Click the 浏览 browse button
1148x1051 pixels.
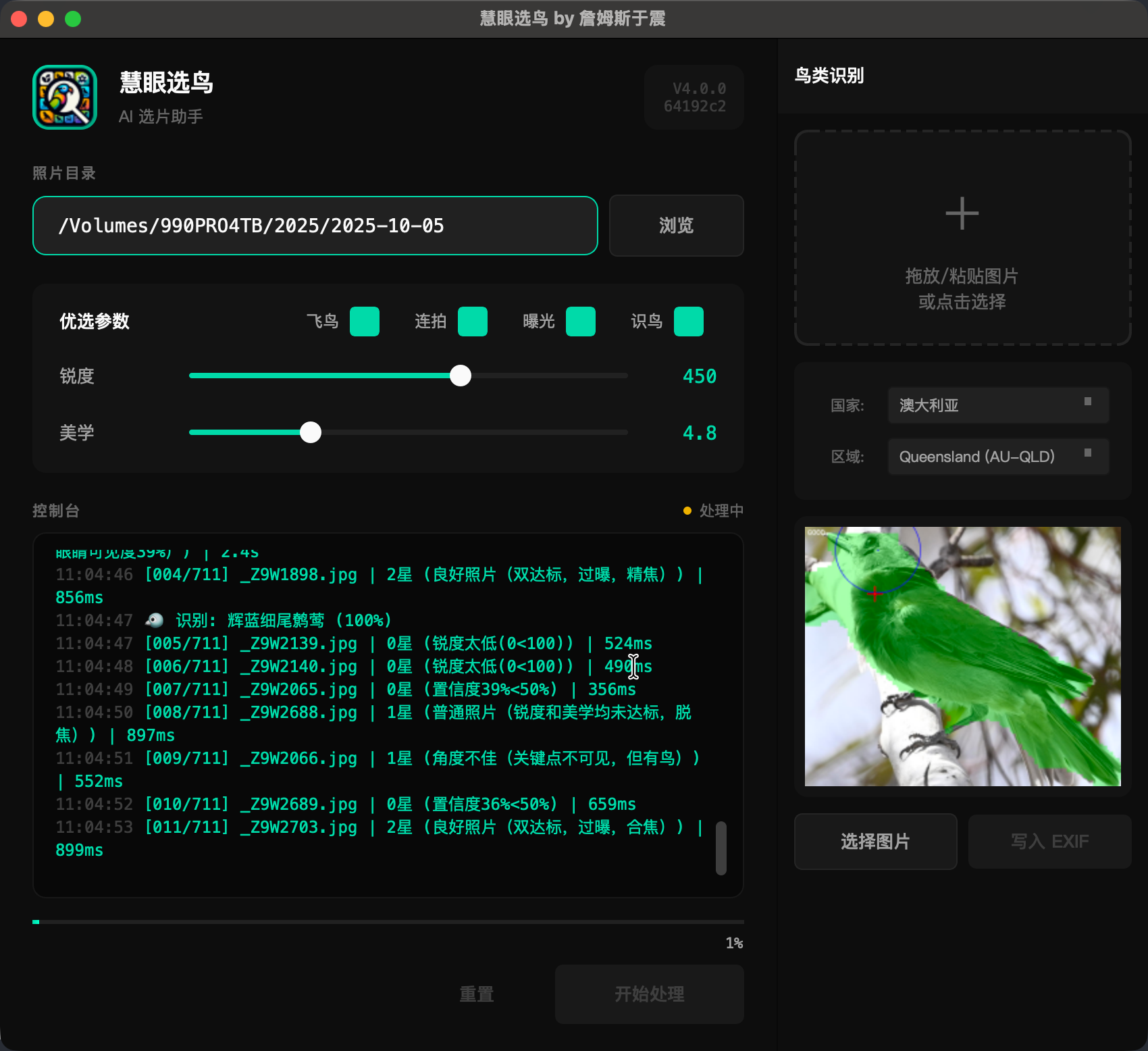click(x=676, y=226)
